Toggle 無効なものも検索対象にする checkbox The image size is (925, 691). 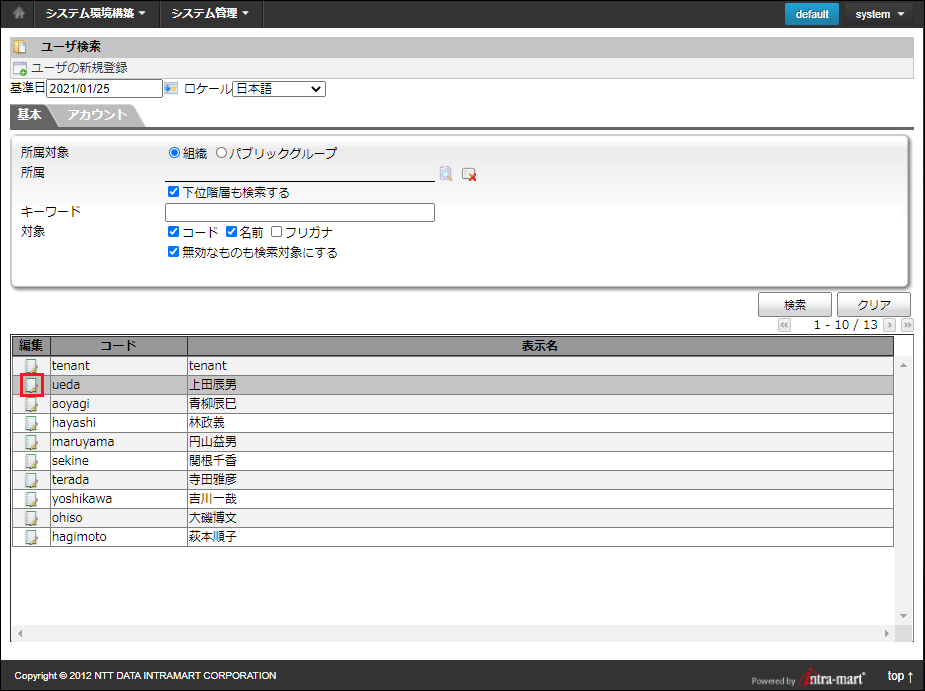pyautogui.click(x=174, y=253)
